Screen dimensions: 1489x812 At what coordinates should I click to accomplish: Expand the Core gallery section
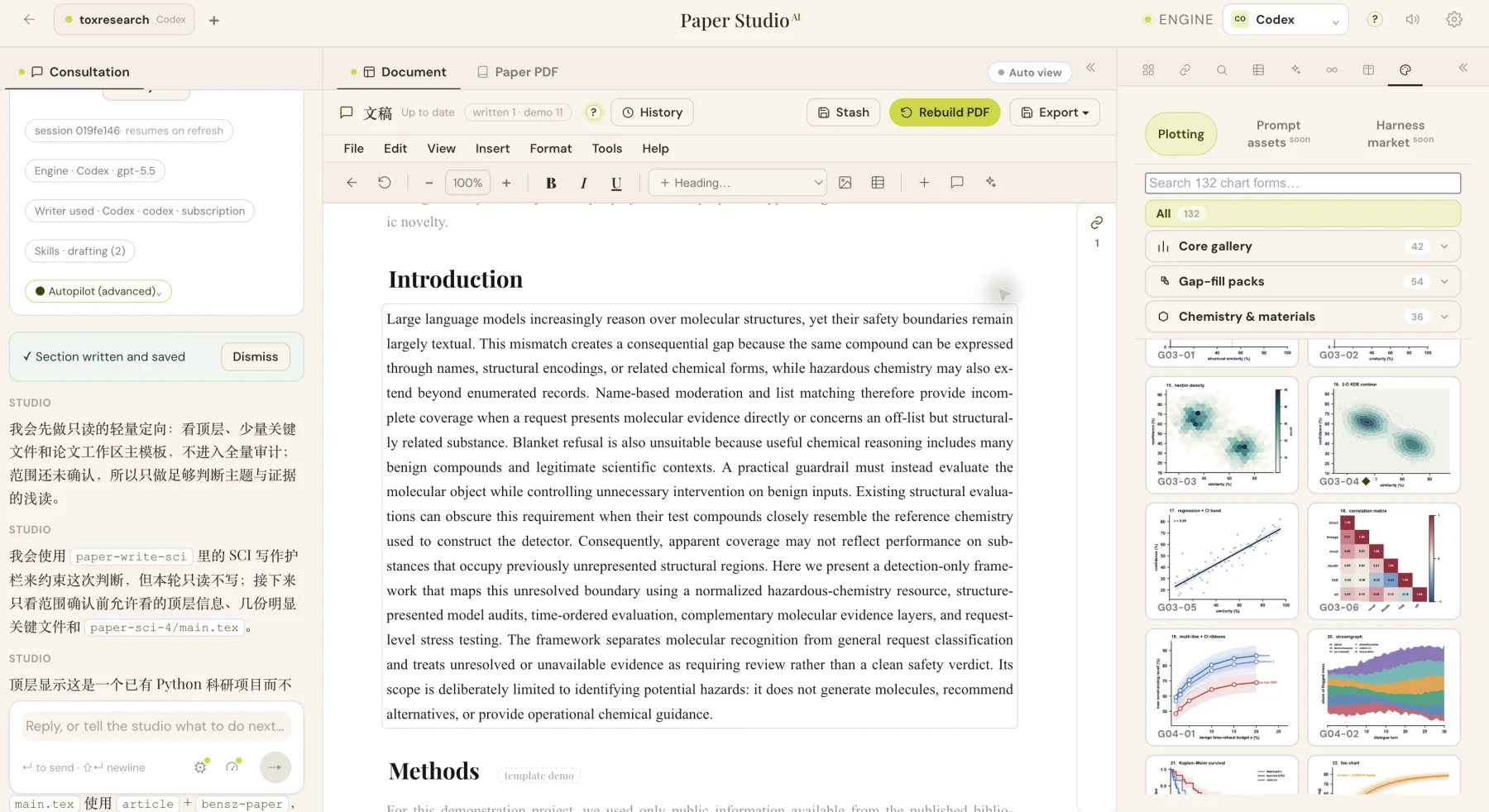pyautogui.click(x=1303, y=246)
